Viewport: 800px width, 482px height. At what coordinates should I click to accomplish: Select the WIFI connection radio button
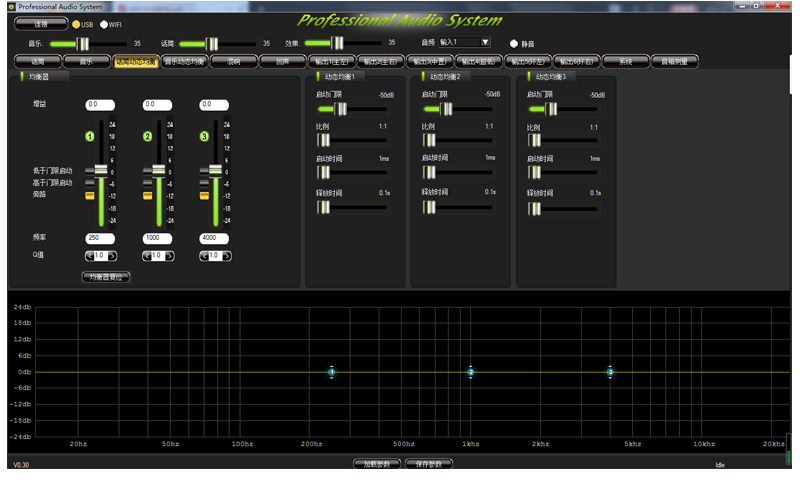click(x=104, y=24)
